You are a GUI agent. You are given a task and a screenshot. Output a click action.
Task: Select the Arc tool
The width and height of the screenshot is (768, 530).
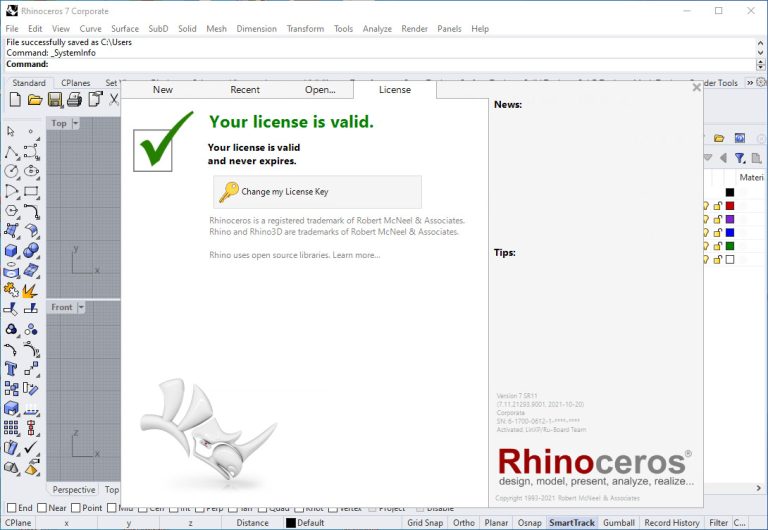click(11, 191)
